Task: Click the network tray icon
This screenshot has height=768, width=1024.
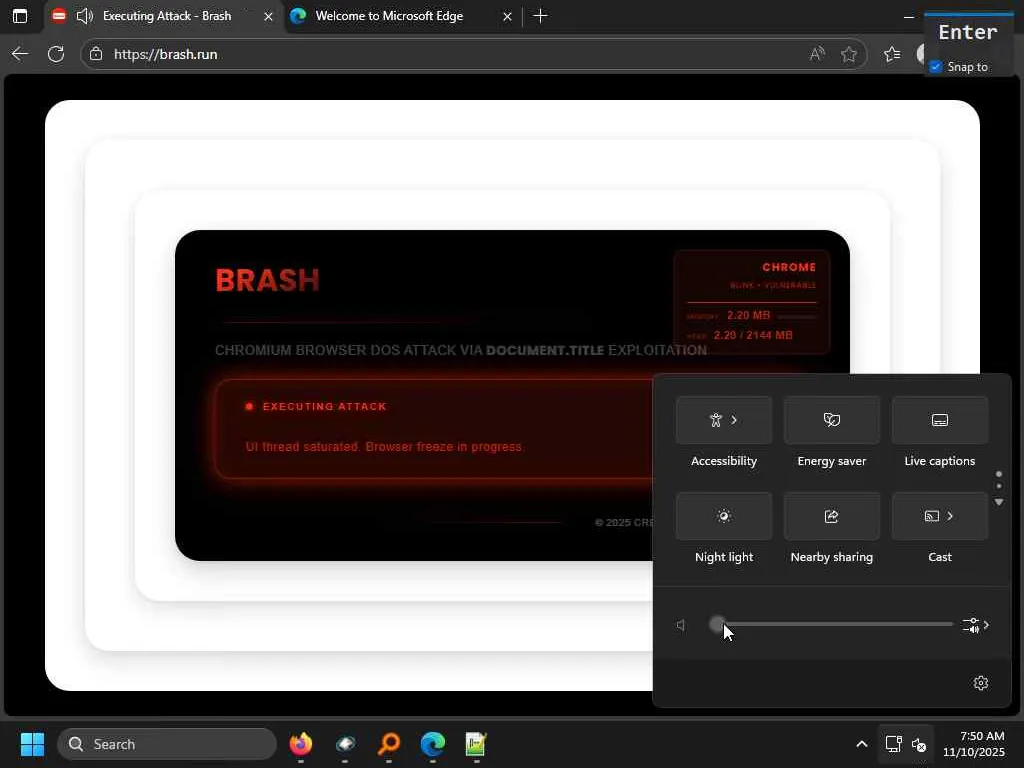Action: tap(893, 744)
